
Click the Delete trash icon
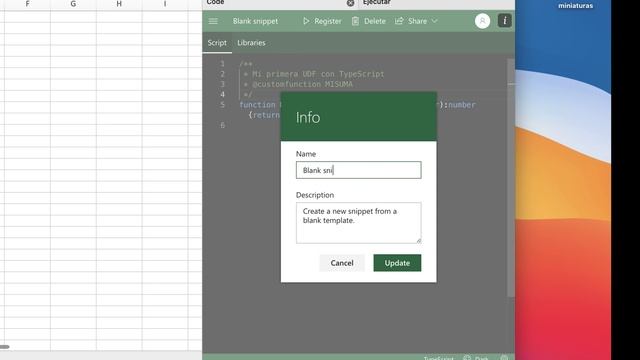355,21
